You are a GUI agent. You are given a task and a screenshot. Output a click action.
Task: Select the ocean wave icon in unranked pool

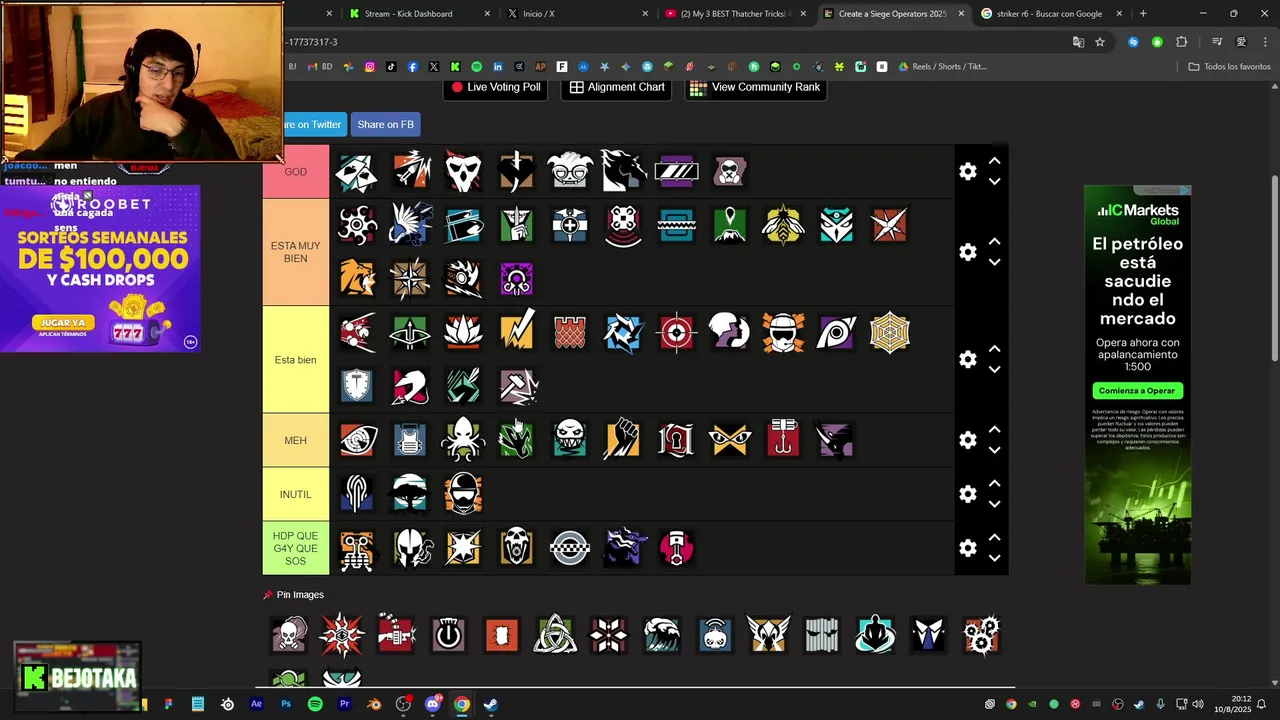point(661,635)
